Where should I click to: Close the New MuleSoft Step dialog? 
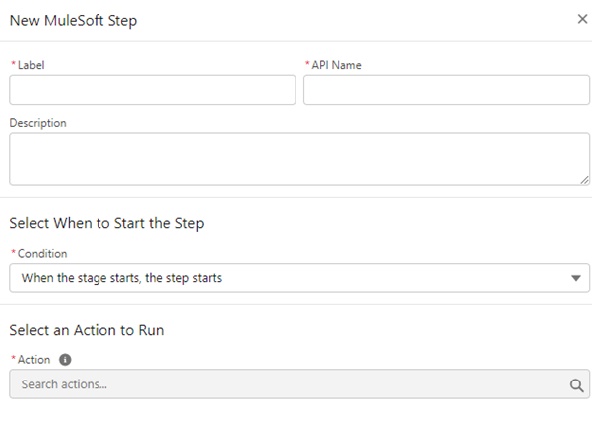(x=582, y=19)
